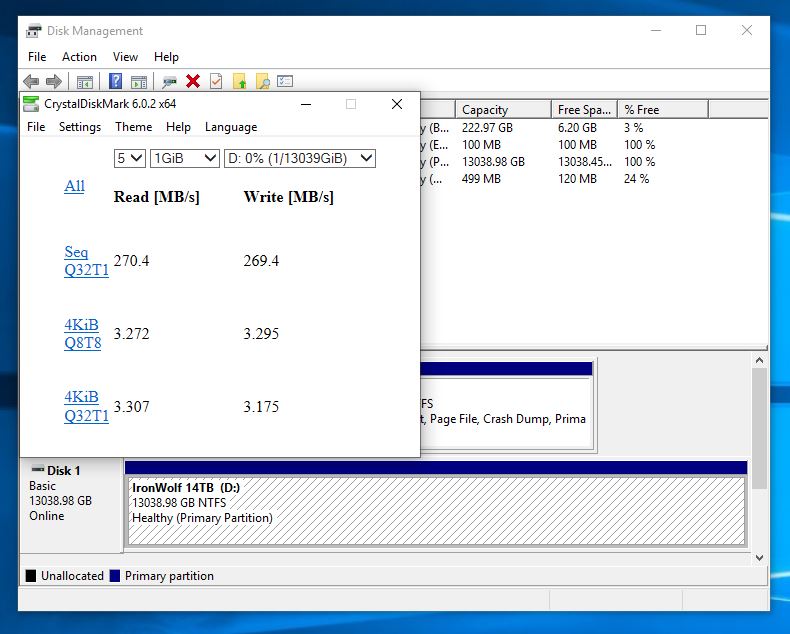Click the Seq write value 269.4

click(261, 261)
